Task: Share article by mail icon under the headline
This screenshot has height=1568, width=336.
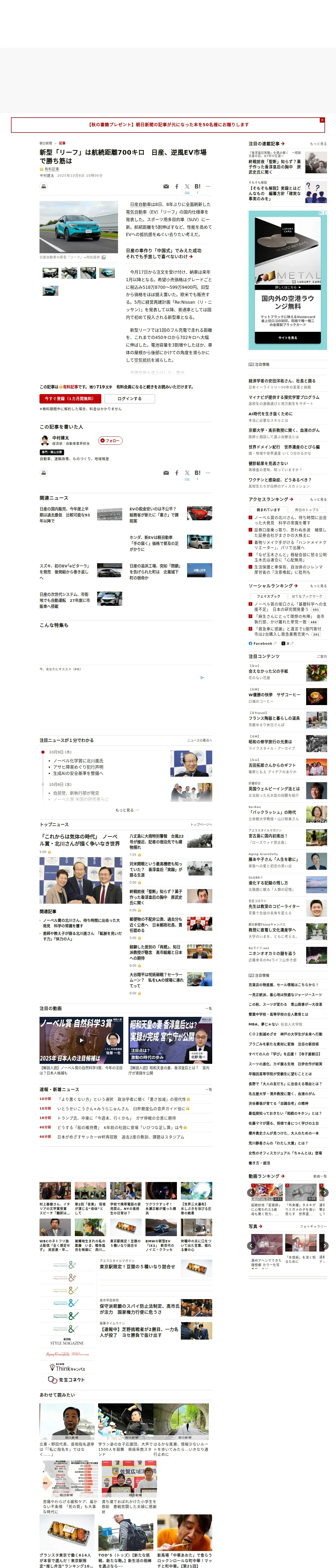Action: [166, 187]
